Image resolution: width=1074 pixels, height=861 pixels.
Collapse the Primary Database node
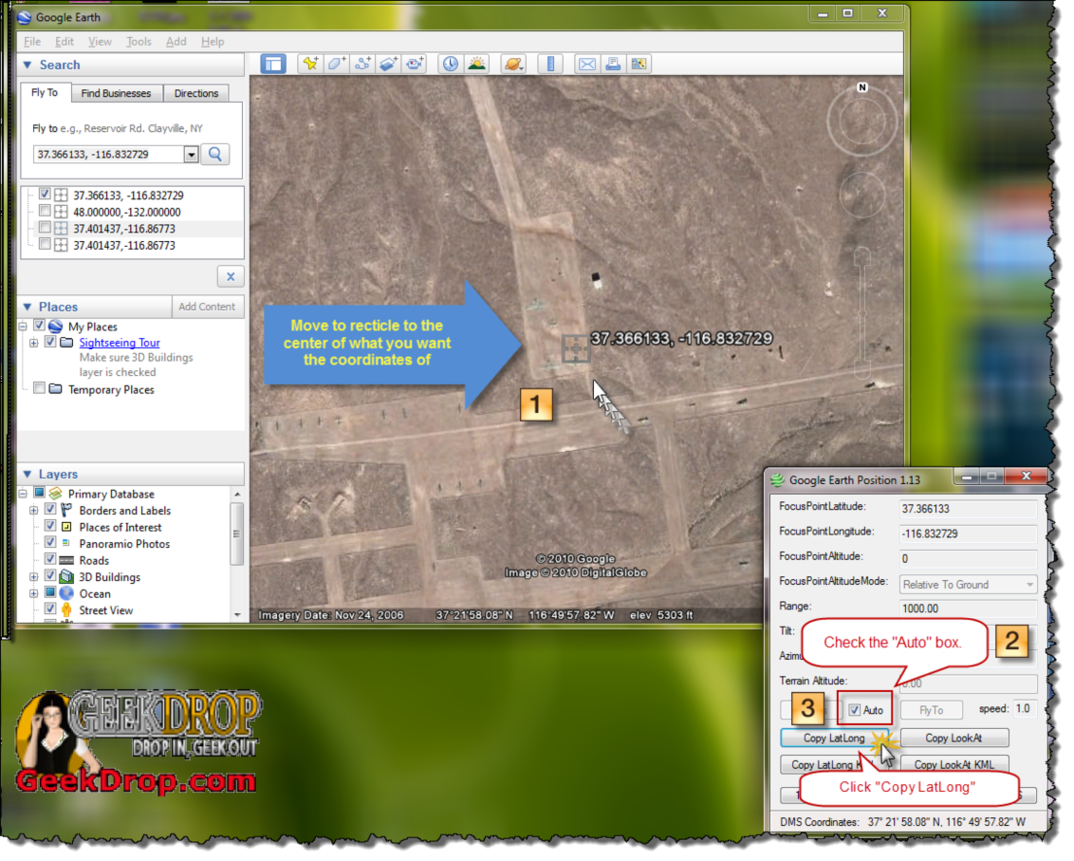pyautogui.click(x=23, y=494)
